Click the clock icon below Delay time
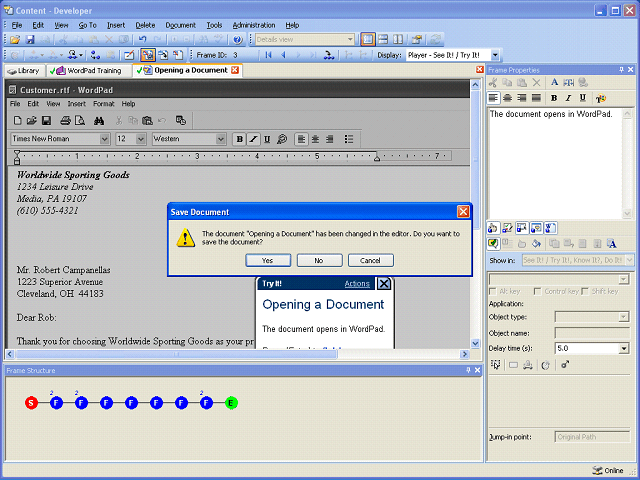The height and width of the screenshot is (480, 640). [546, 364]
